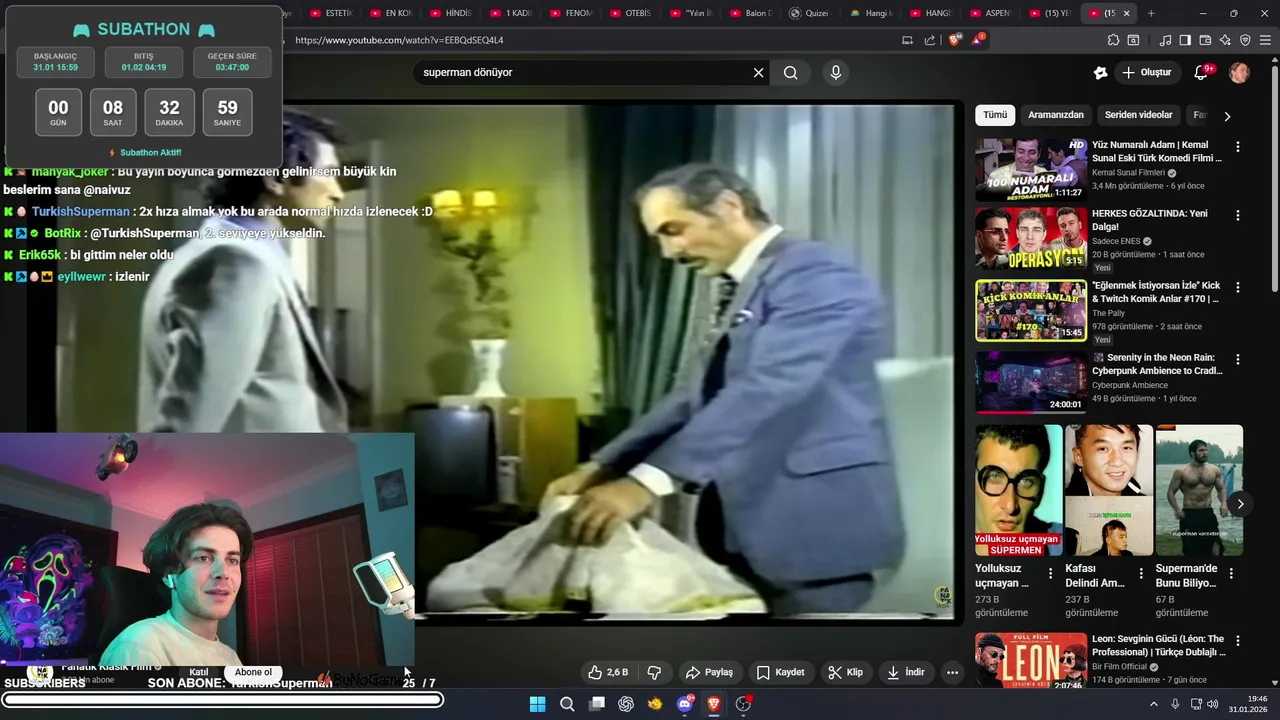Click the Katıl join button
Screen dimensions: 1280x720
199,672
